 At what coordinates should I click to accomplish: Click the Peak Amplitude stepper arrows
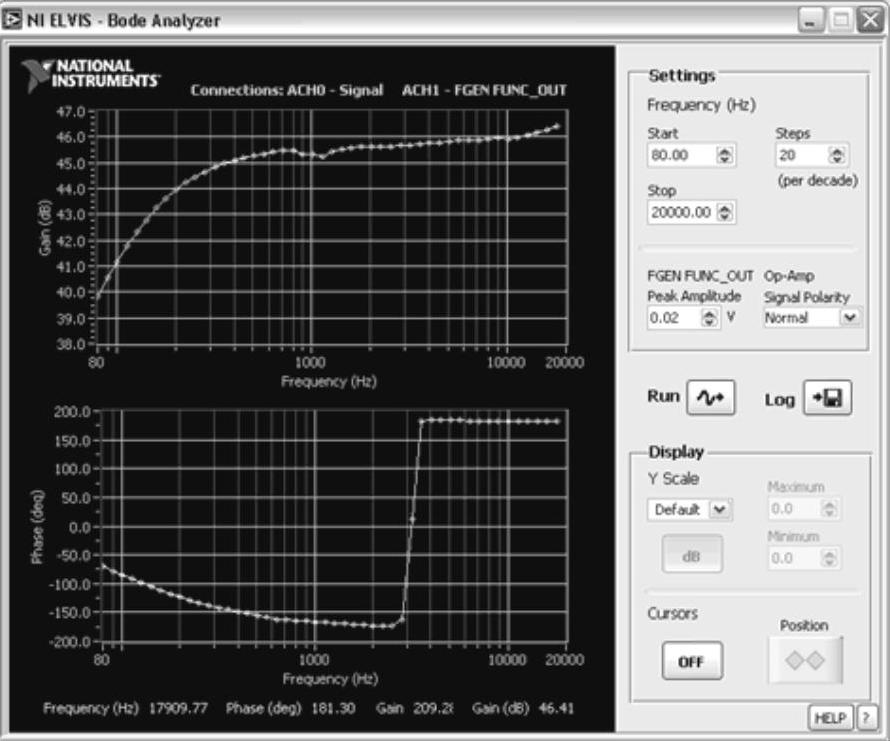pyautogui.click(x=710, y=317)
